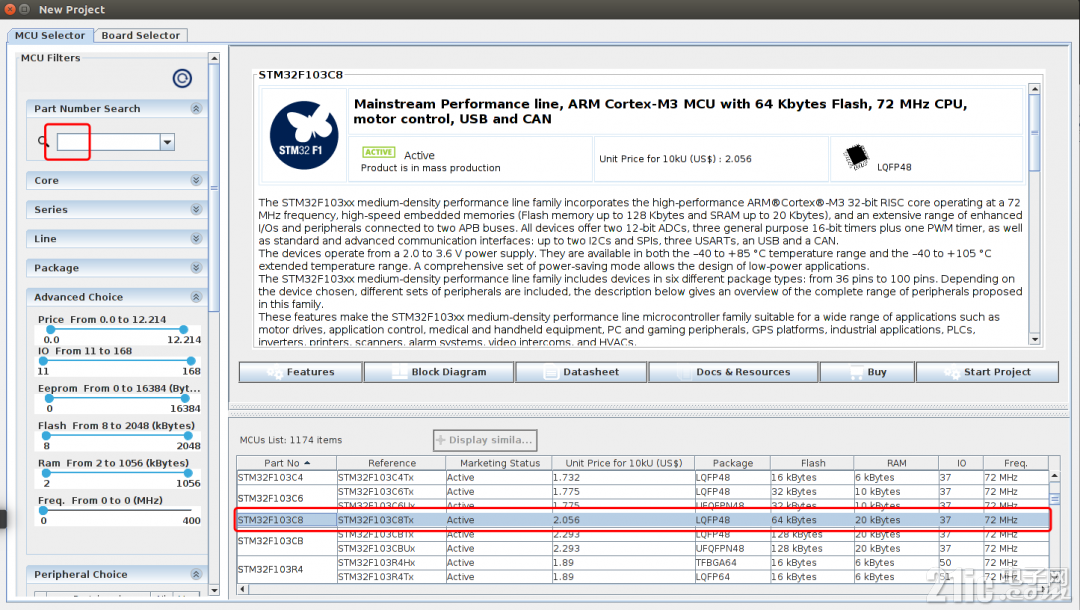Sort by Package column header
Viewport: 1080px width, 610px height.
click(x=732, y=463)
